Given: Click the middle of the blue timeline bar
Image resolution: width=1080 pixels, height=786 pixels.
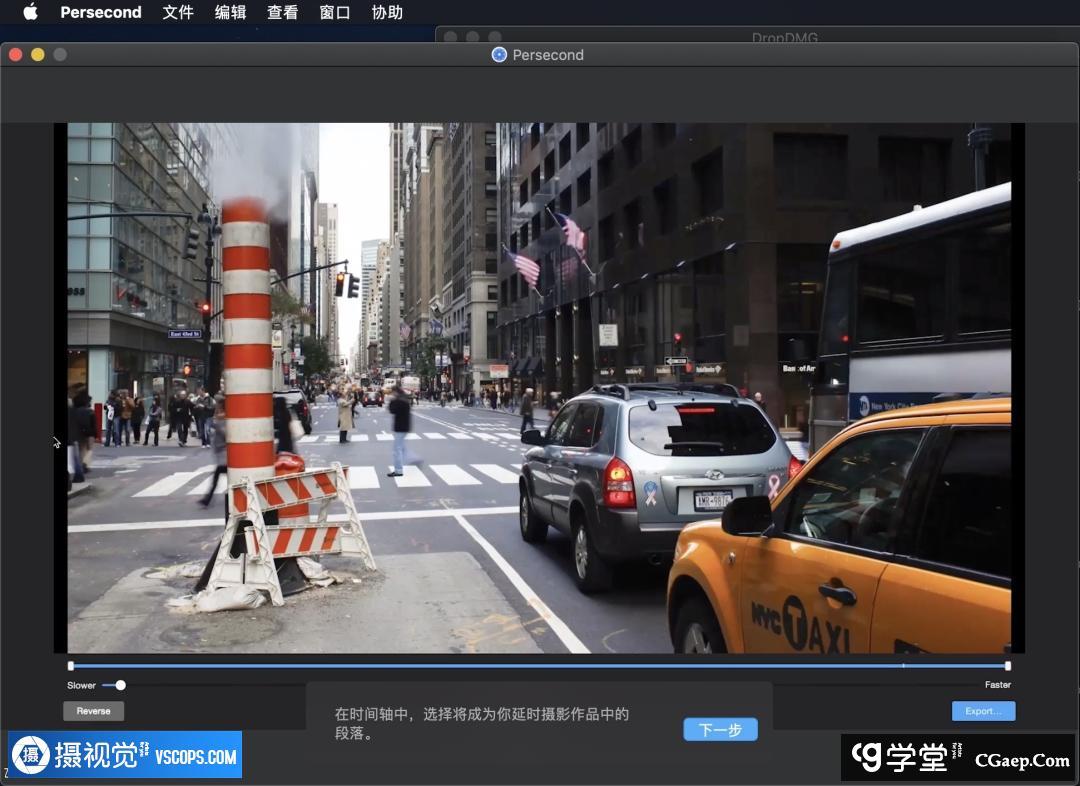Looking at the screenshot, I should click(x=540, y=665).
